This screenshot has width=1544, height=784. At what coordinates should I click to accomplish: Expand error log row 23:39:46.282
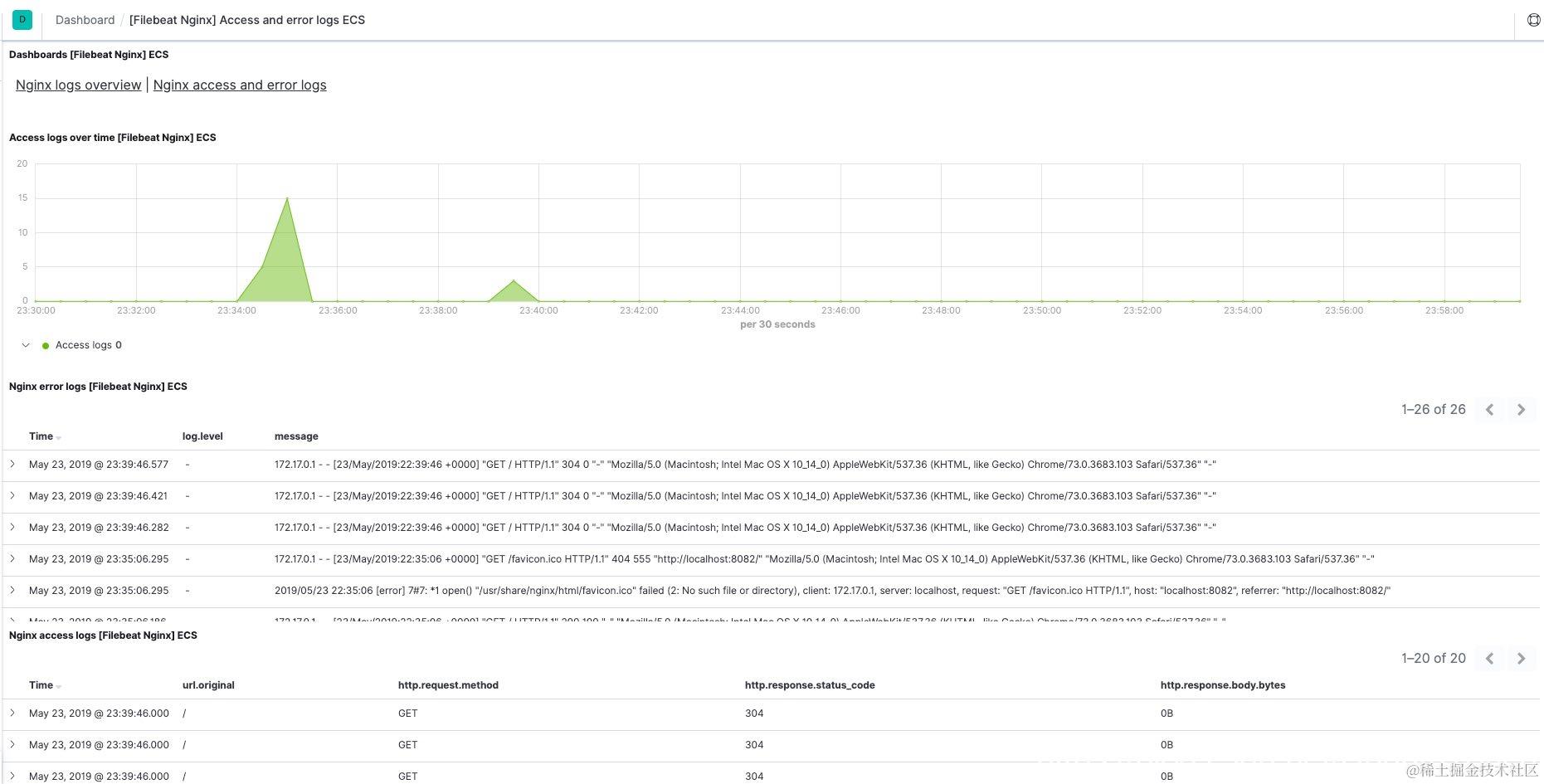(12, 528)
